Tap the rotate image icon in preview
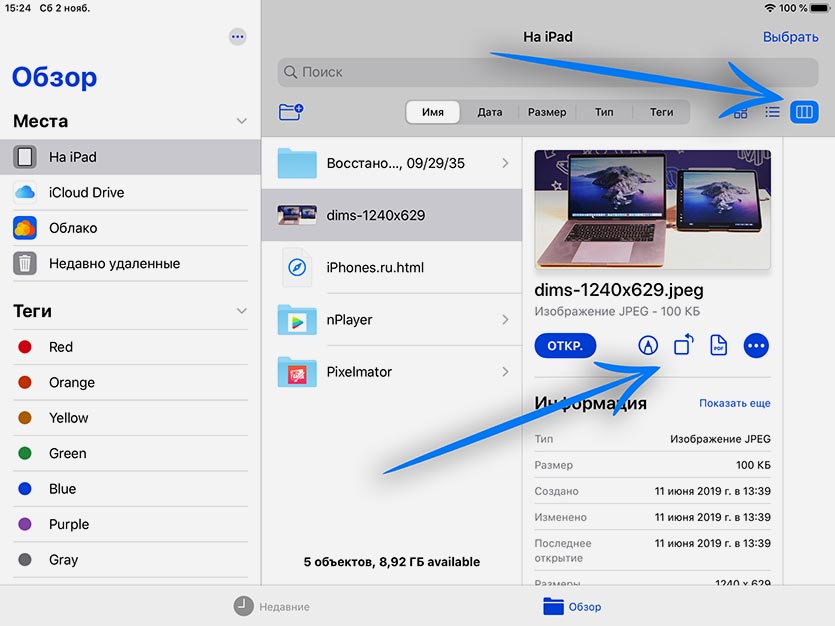Image resolution: width=835 pixels, height=626 pixels. (684, 345)
